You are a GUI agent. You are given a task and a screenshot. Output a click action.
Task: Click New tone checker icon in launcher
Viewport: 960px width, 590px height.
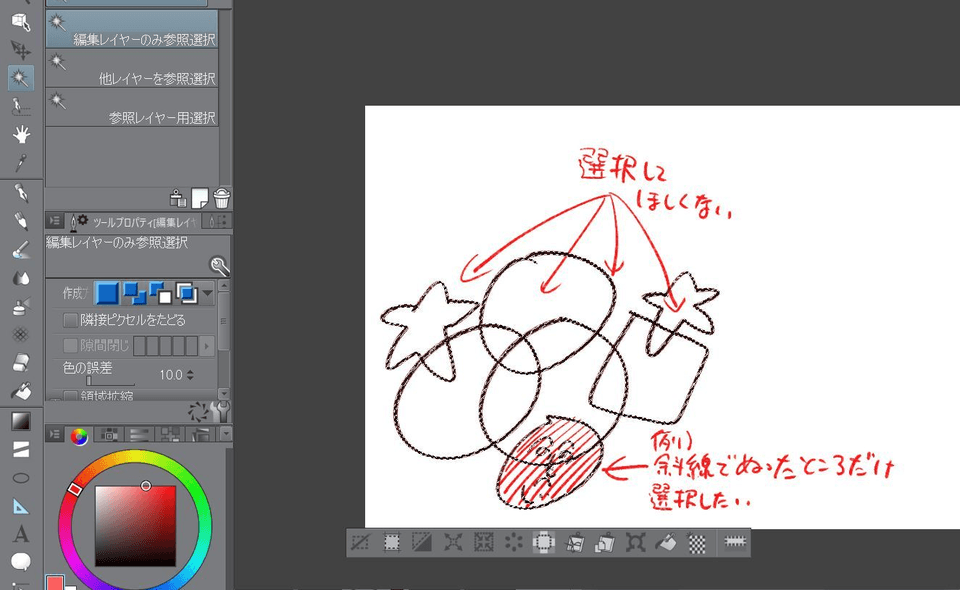coord(697,542)
